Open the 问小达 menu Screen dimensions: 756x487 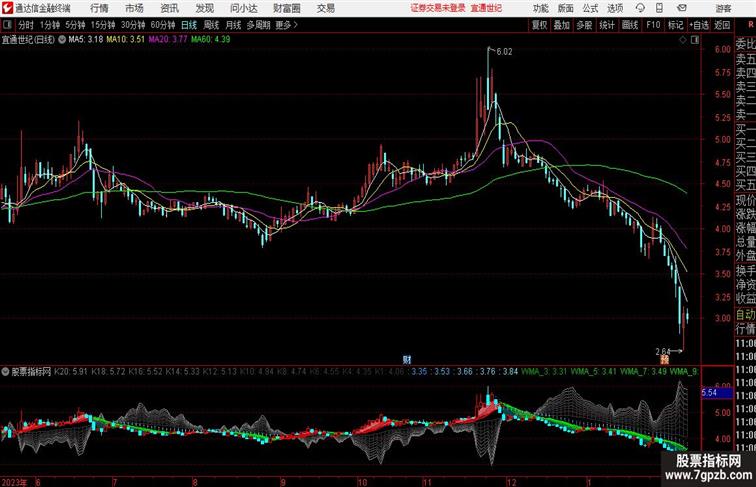[x=244, y=8]
